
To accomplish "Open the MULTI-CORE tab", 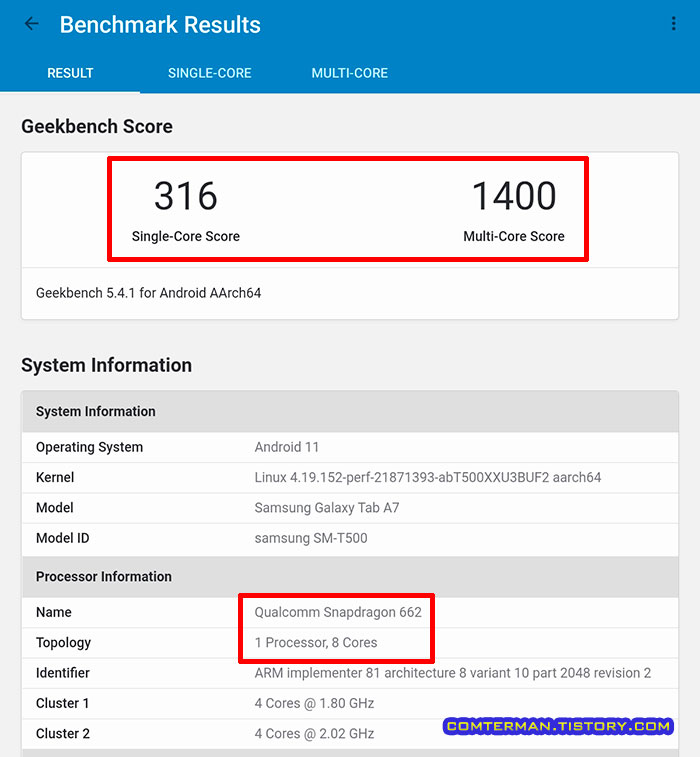I will [x=350, y=73].
